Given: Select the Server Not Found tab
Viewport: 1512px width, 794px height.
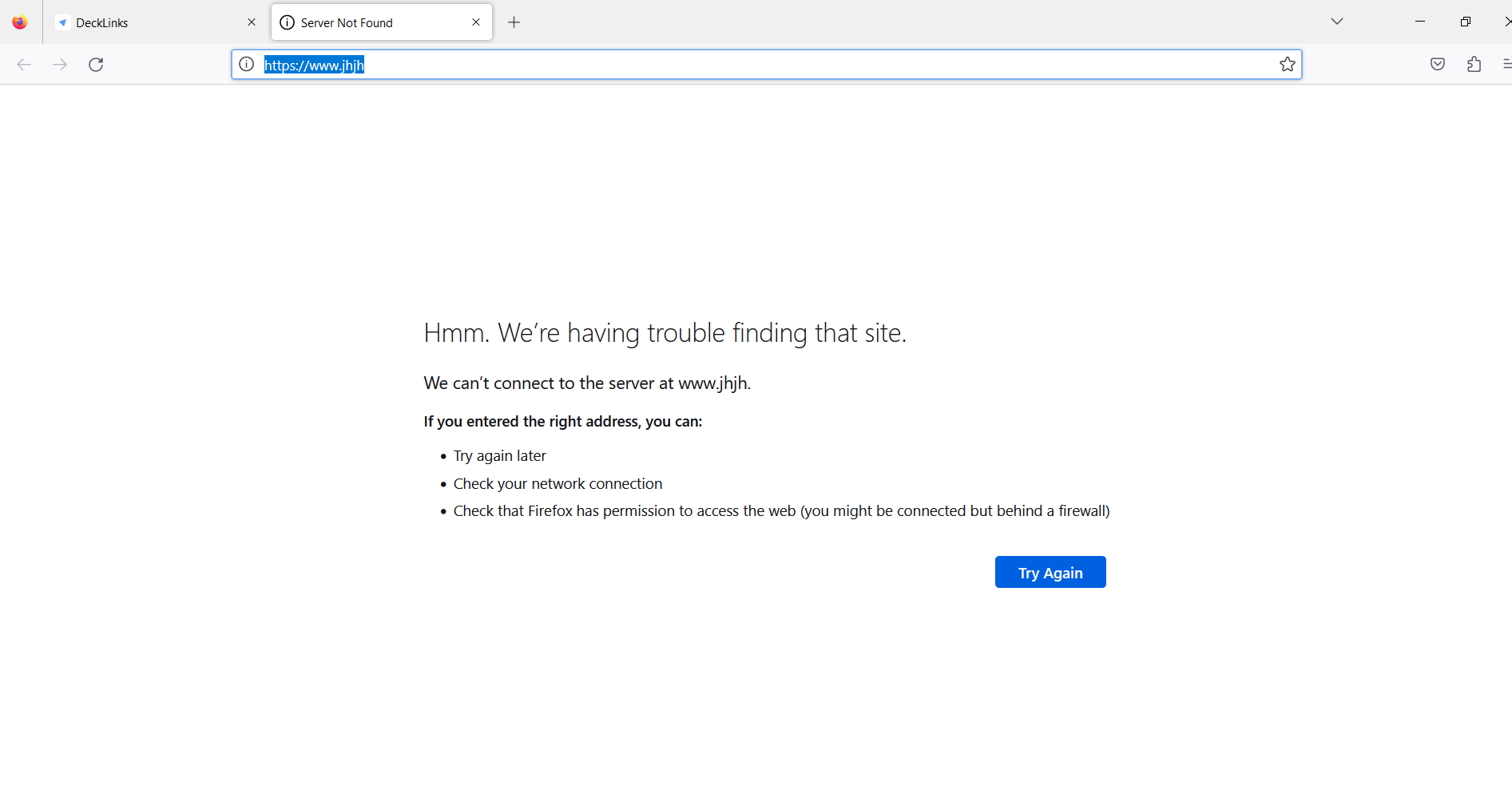Looking at the screenshot, I should 382,22.
